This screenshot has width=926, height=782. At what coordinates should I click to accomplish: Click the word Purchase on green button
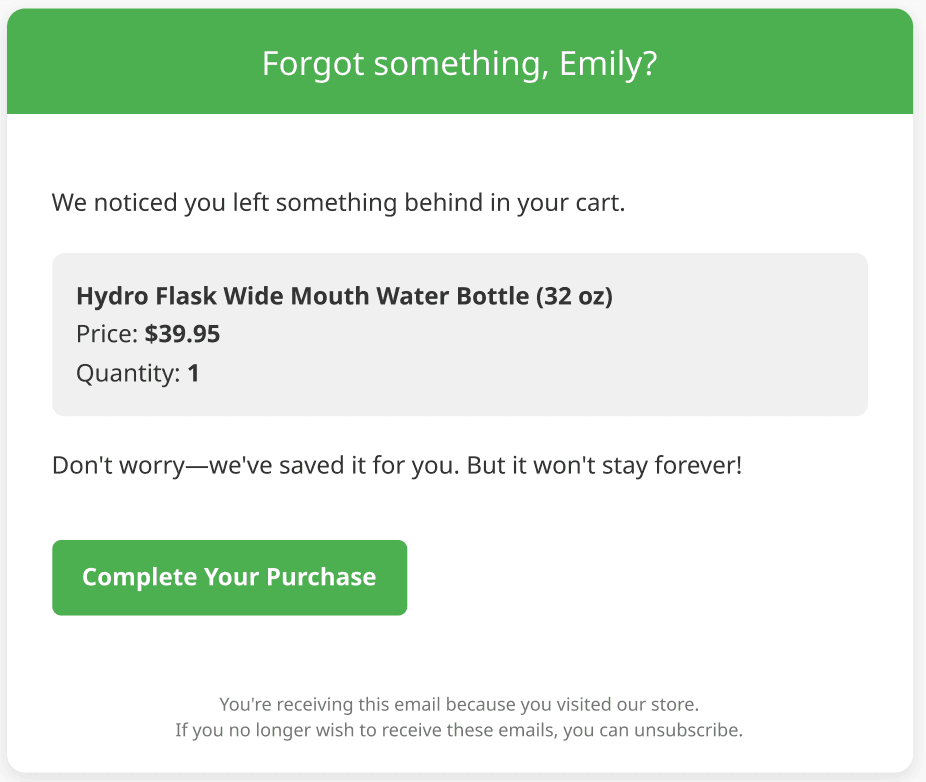click(321, 577)
